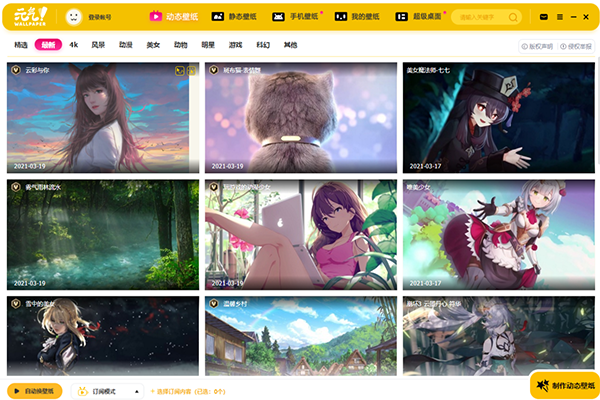Toggle 自动换壁纸 auto-change wallpaper
This screenshot has height=400, width=600.
click(35, 390)
